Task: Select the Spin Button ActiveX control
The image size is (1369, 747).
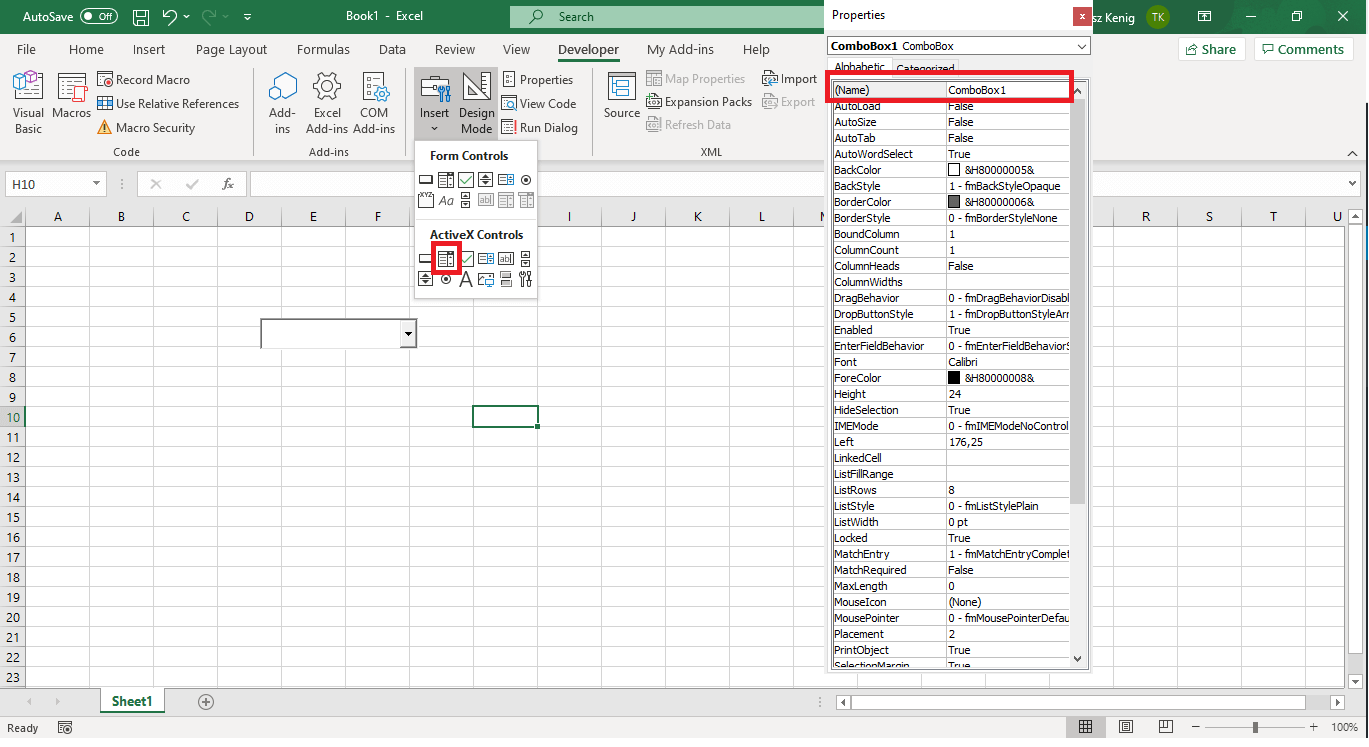Action: [x=425, y=279]
